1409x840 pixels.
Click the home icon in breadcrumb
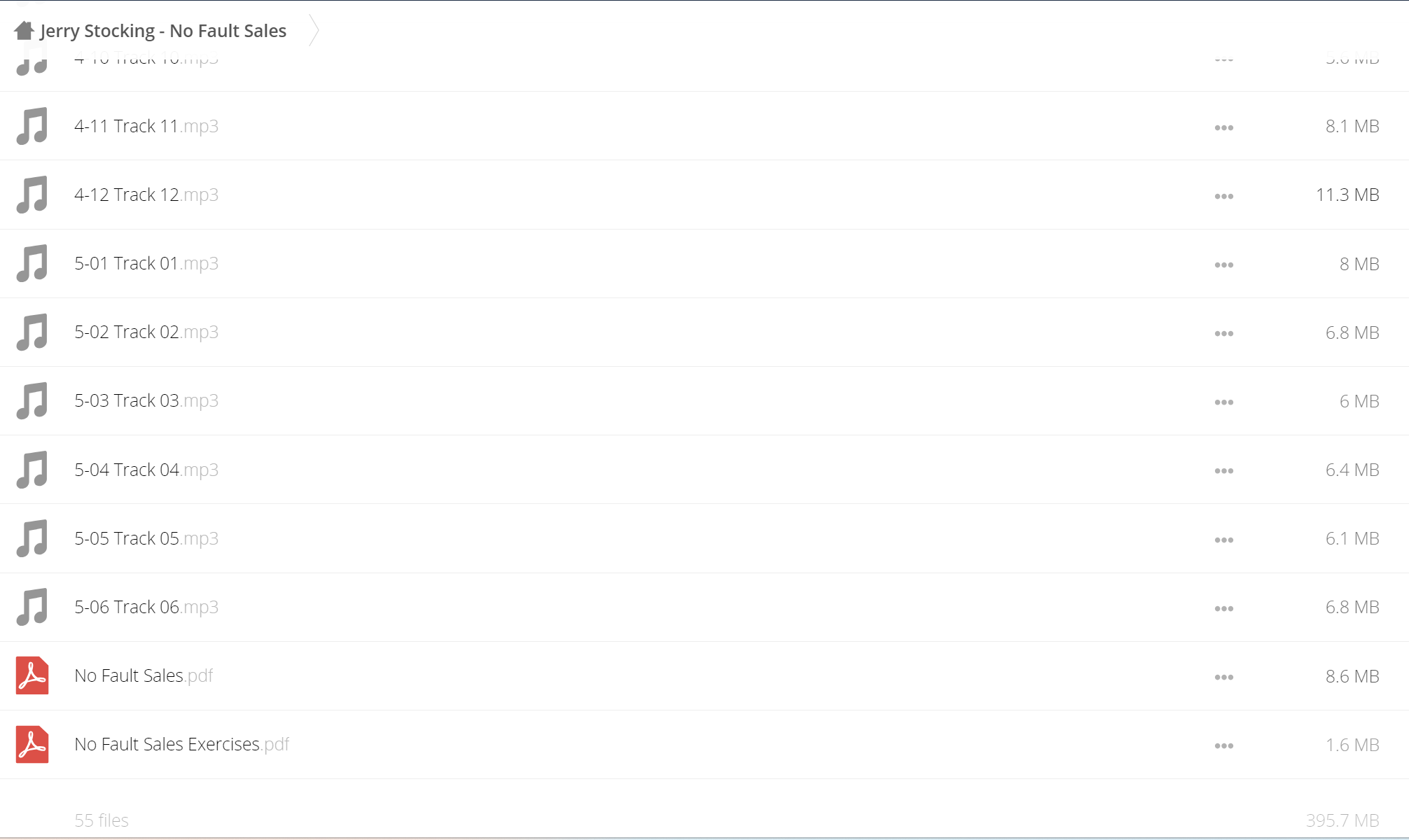tap(25, 30)
